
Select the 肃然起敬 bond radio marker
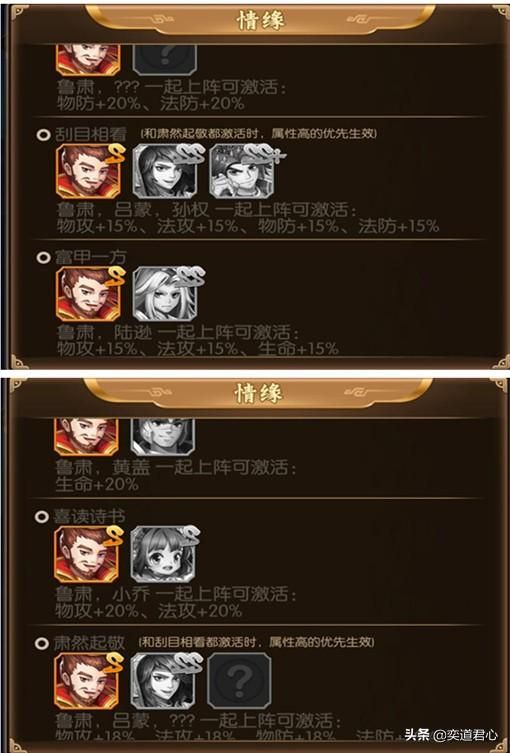click(x=42, y=643)
